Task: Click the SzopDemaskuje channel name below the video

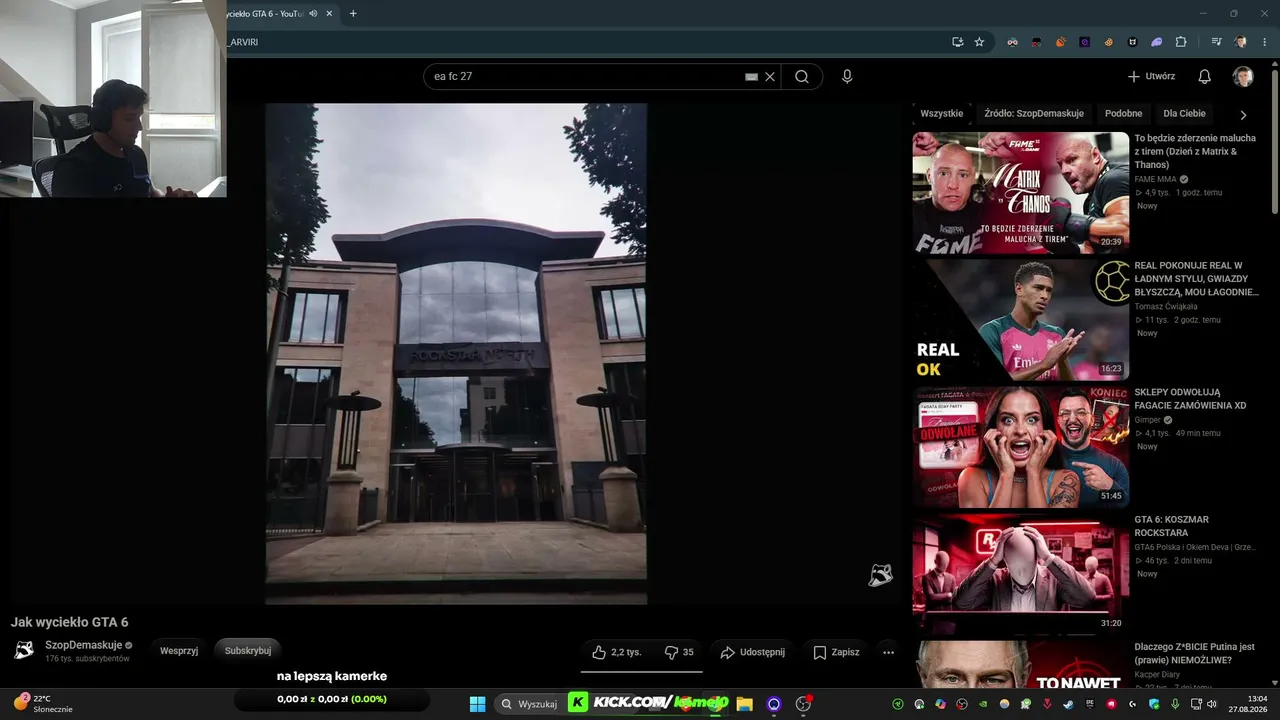Action: click(x=84, y=645)
